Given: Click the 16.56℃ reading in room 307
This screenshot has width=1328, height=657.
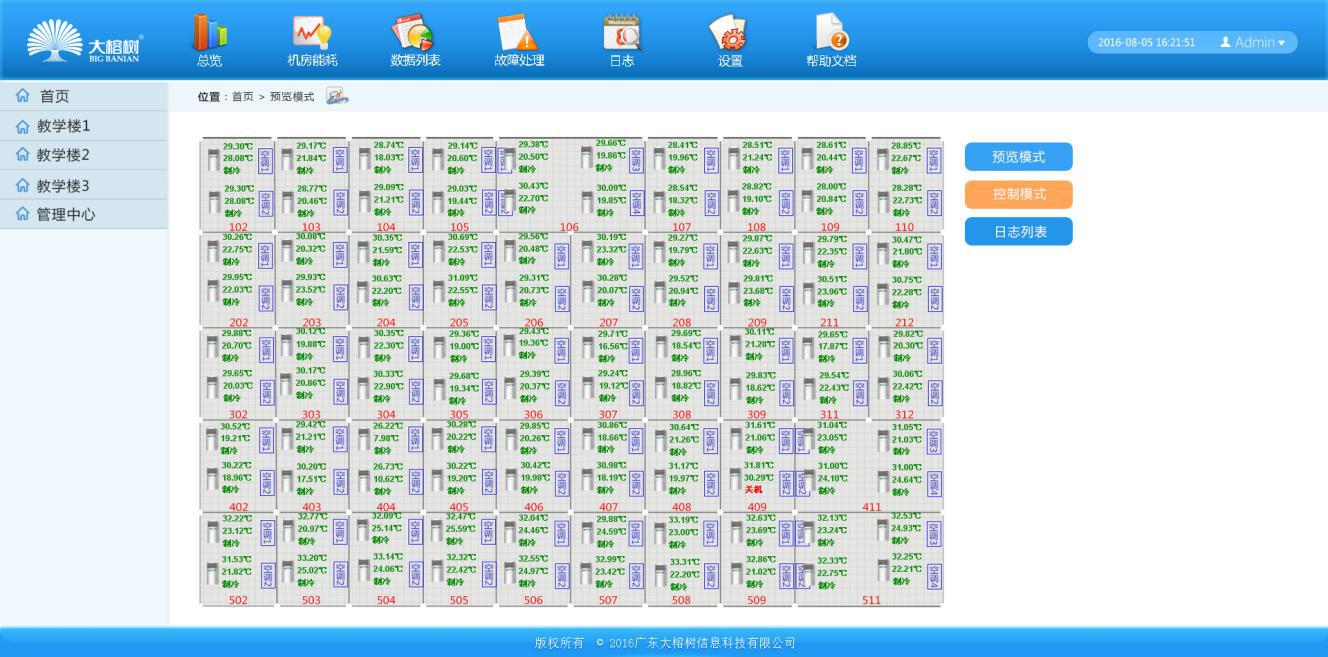Looking at the screenshot, I should tap(613, 346).
